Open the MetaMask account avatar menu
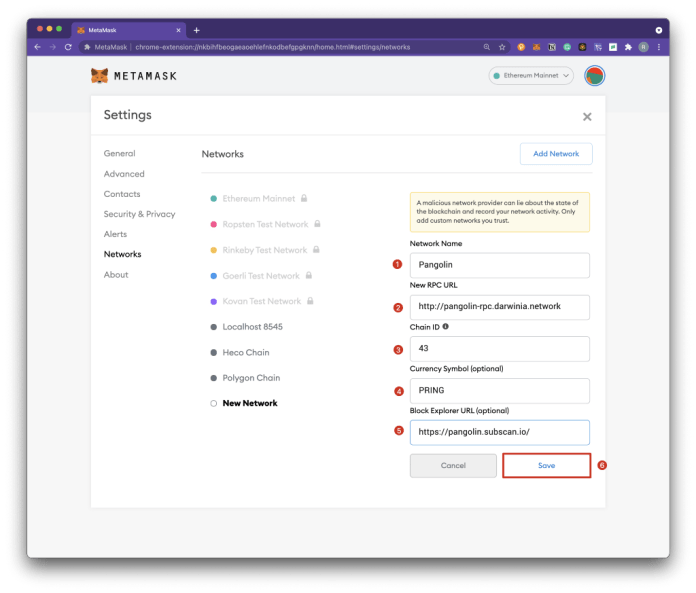696x593 pixels. (x=594, y=76)
